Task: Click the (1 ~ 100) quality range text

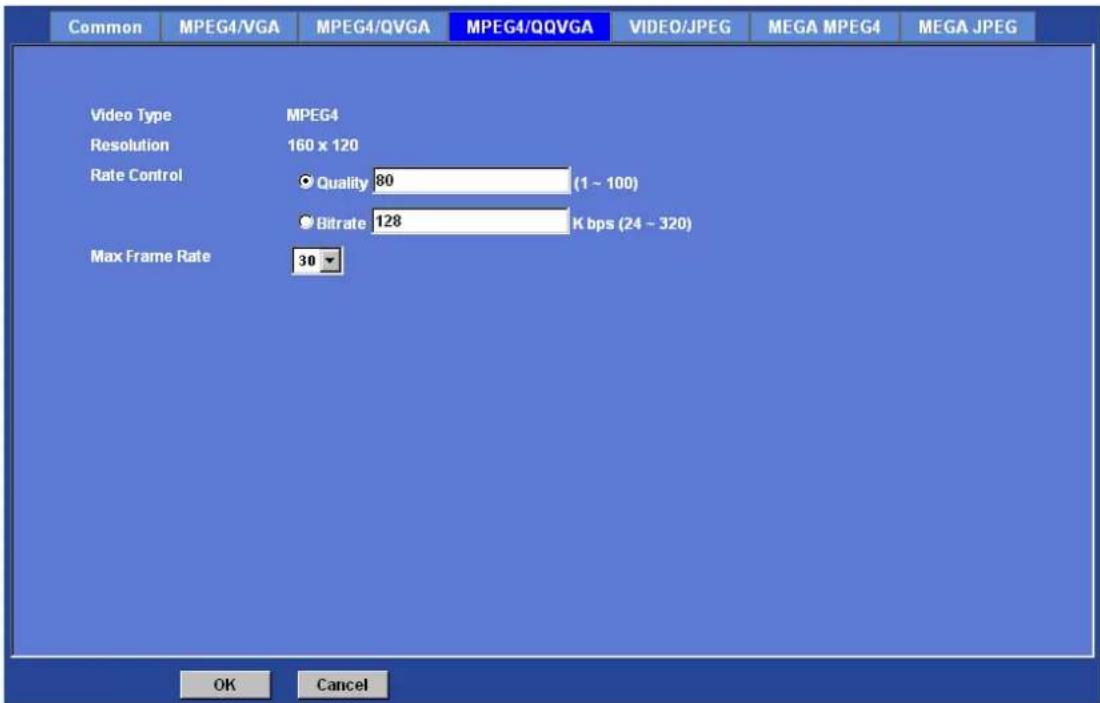Action: 606,183
